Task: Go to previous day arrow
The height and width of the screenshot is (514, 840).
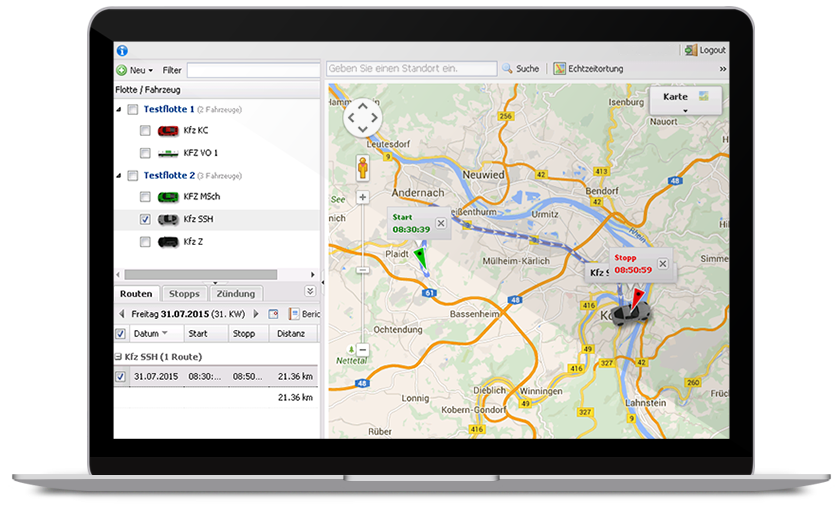Action: [122, 314]
